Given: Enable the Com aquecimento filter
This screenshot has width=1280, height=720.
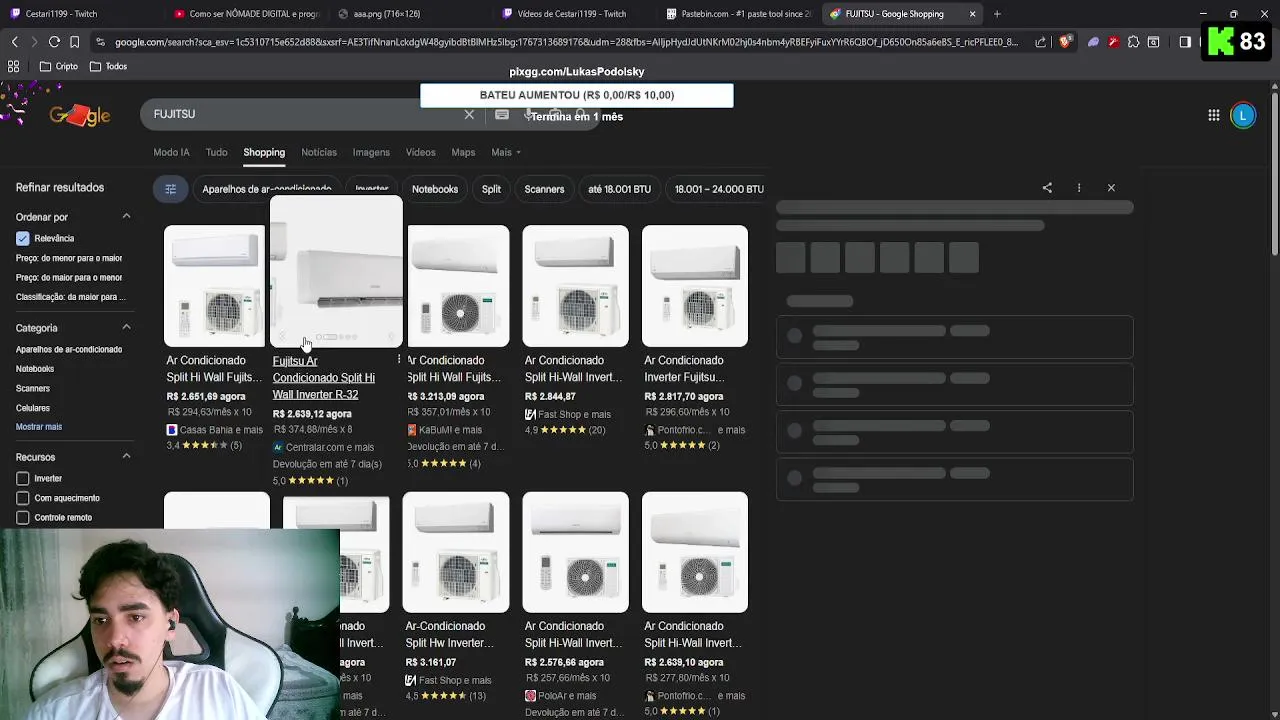Looking at the screenshot, I should (x=23, y=498).
